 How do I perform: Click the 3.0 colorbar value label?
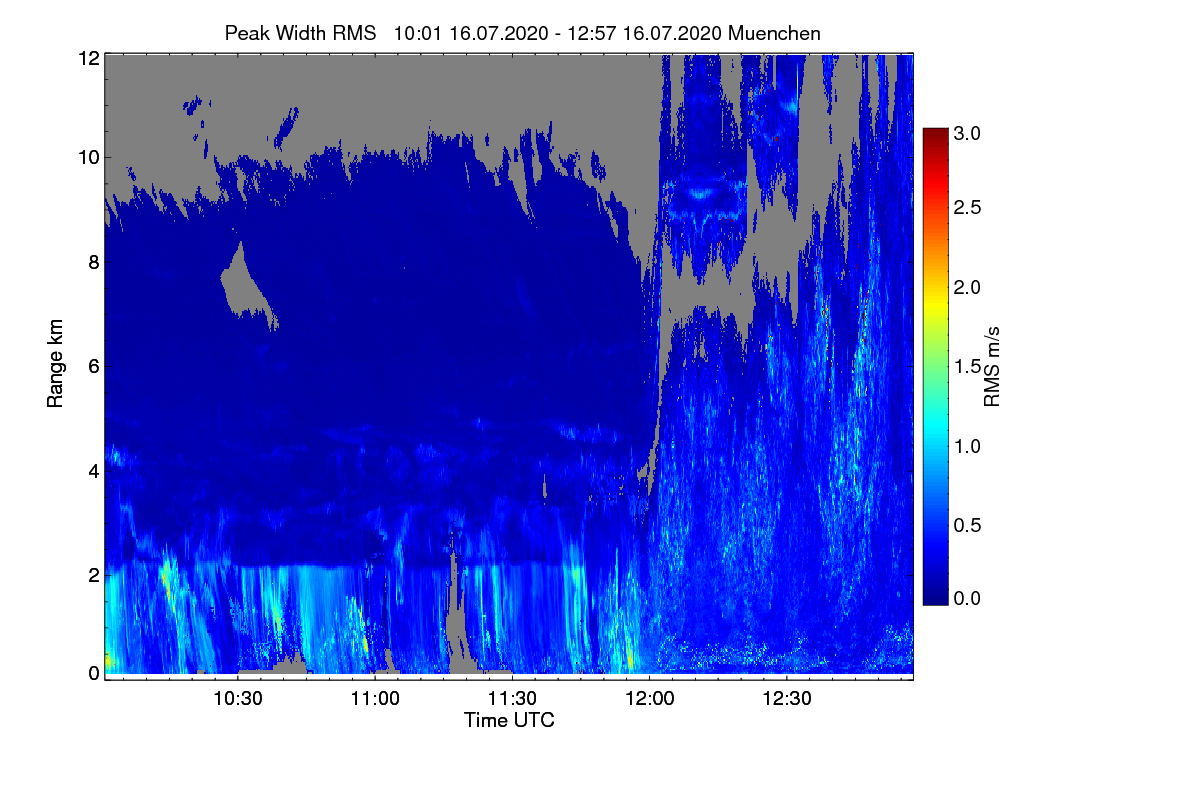coord(968,133)
